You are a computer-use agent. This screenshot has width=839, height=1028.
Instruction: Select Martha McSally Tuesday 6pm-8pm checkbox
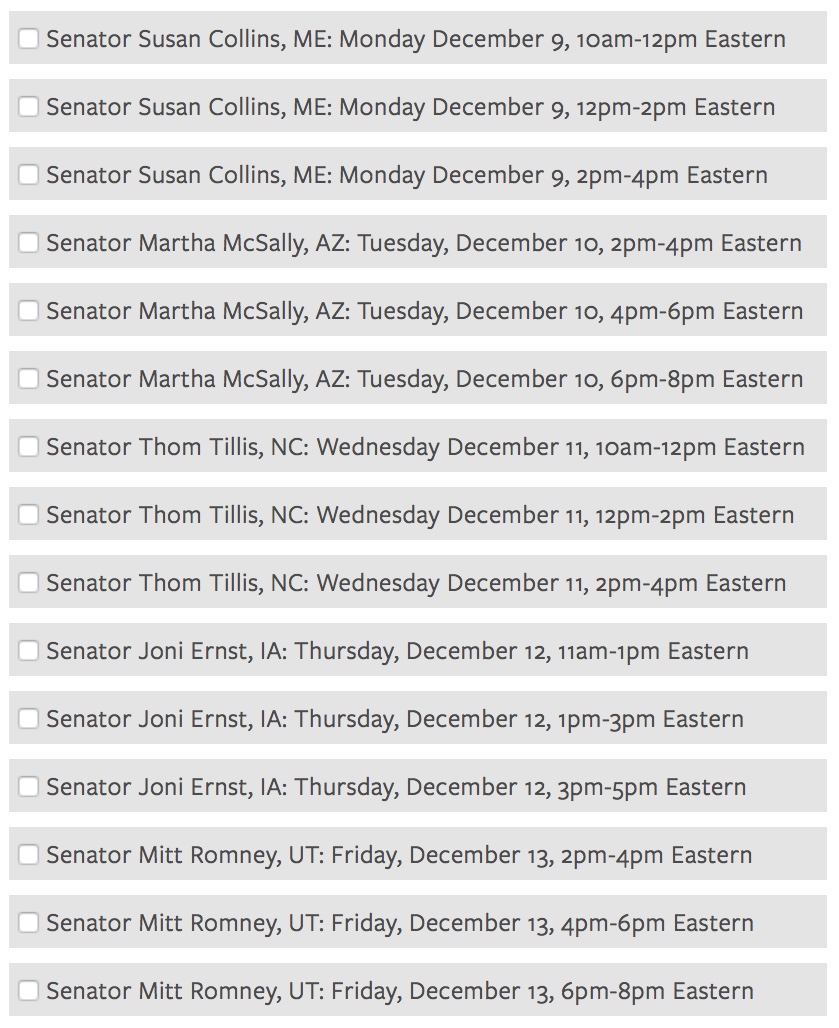(28, 379)
